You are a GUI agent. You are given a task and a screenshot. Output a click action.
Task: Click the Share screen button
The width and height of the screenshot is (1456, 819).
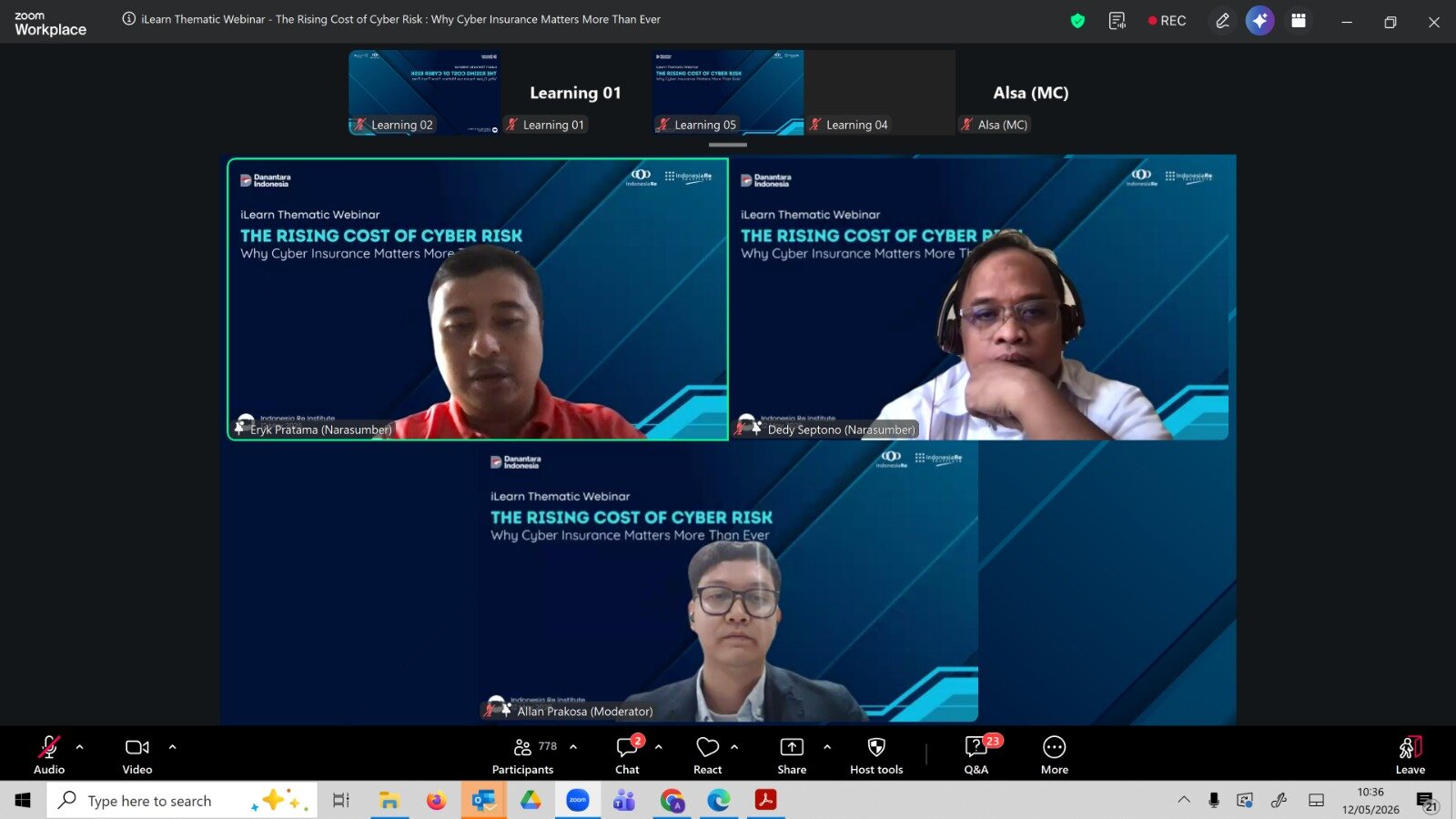(x=792, y=755)
